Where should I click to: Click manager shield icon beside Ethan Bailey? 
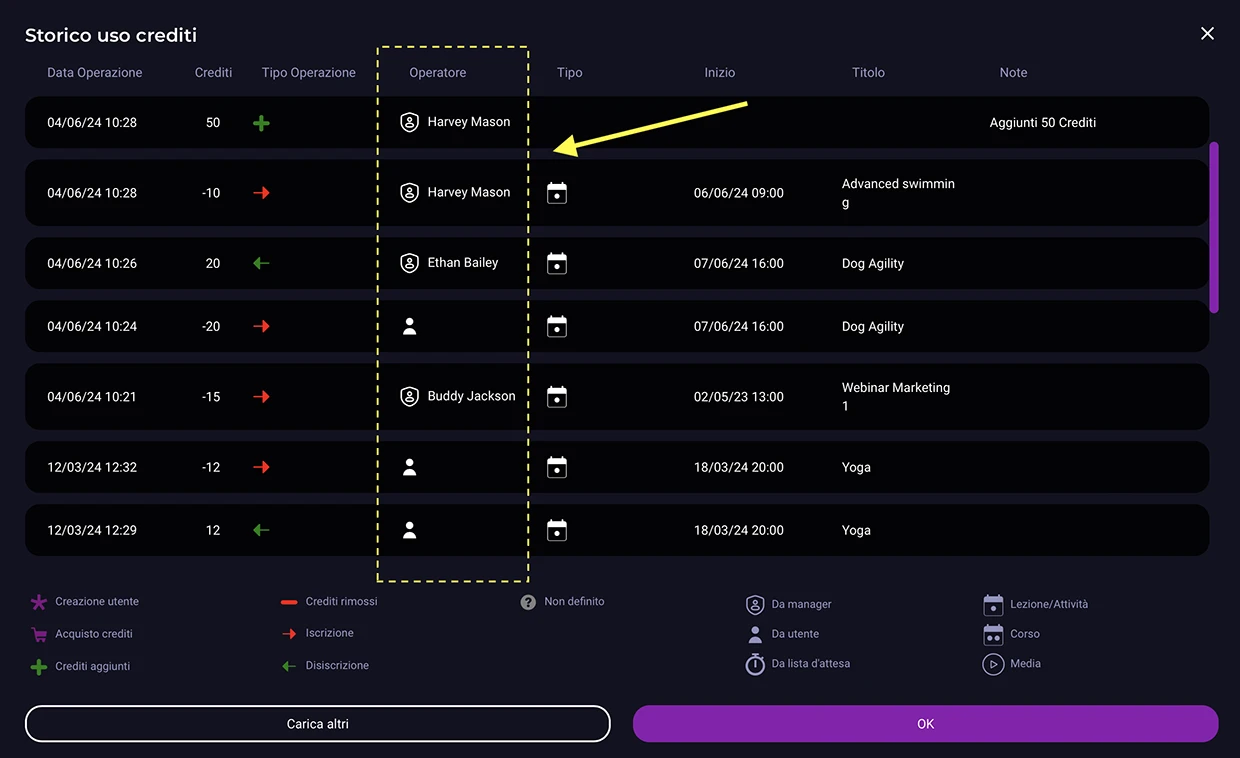point(409,263)
